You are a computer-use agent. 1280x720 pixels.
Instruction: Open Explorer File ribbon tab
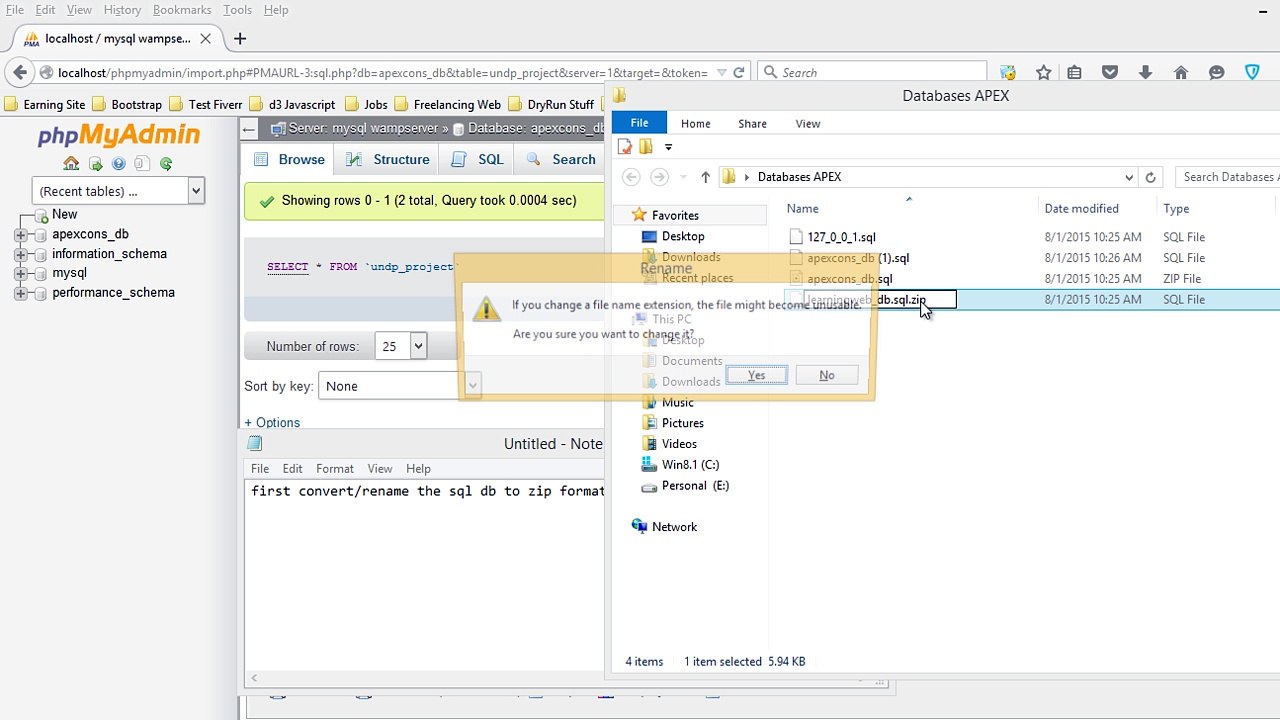[639, 123]
